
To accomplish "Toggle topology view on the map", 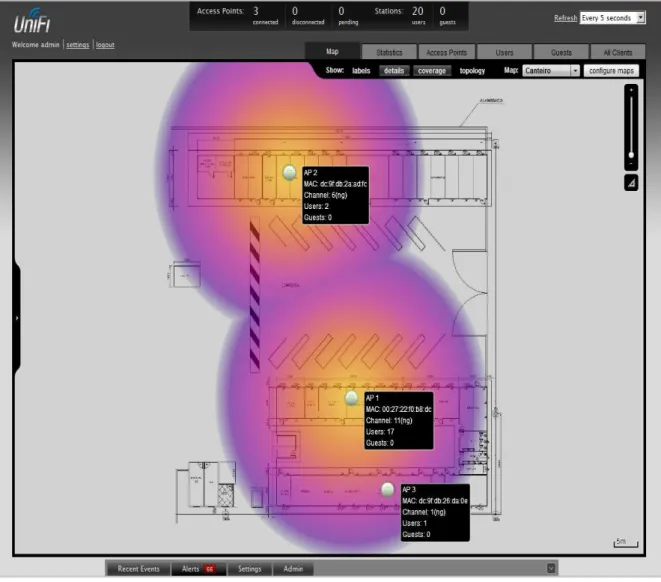I will pyautogui.click(x=472, y=71).
